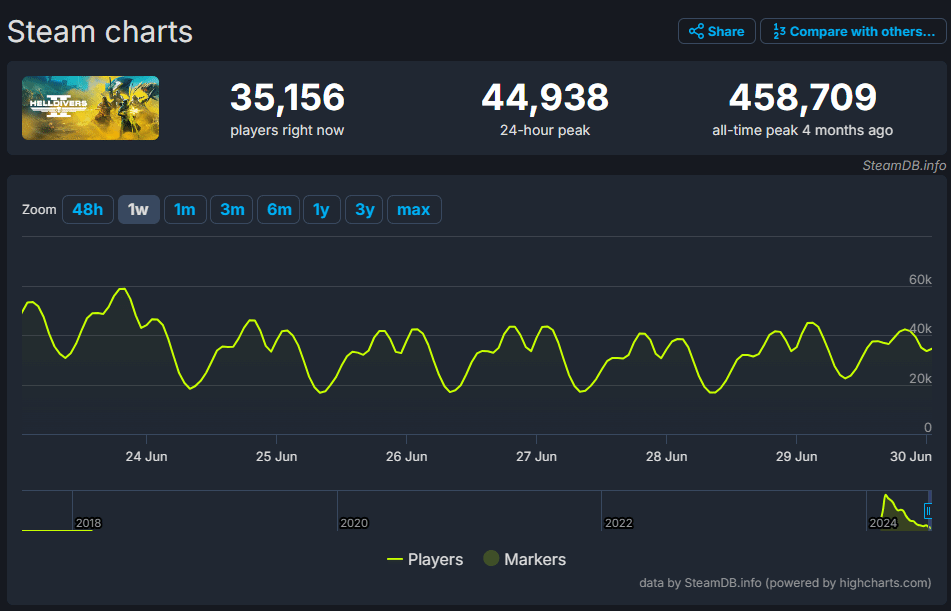Viewport: 951px width, 611px height.
Task: Select the 1w zoom range
Action: 138,209
